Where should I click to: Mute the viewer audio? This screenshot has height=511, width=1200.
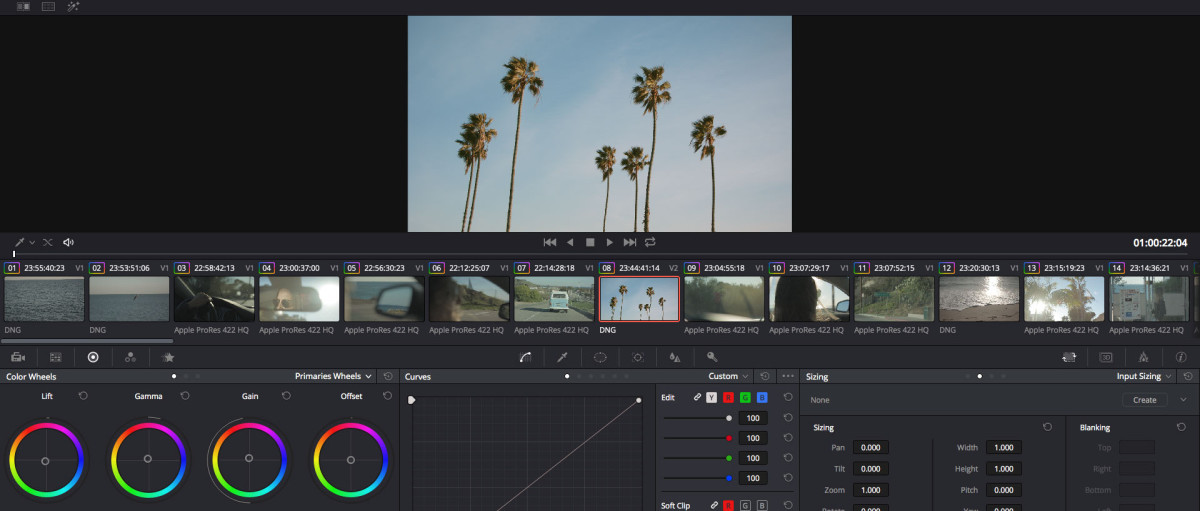point(68,242)
